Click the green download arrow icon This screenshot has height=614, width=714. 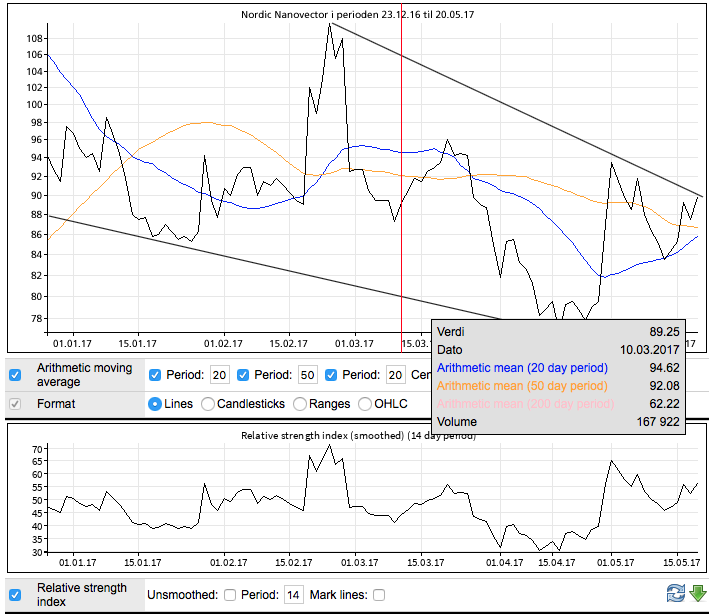pyautogui.click(x=698, y=594)
